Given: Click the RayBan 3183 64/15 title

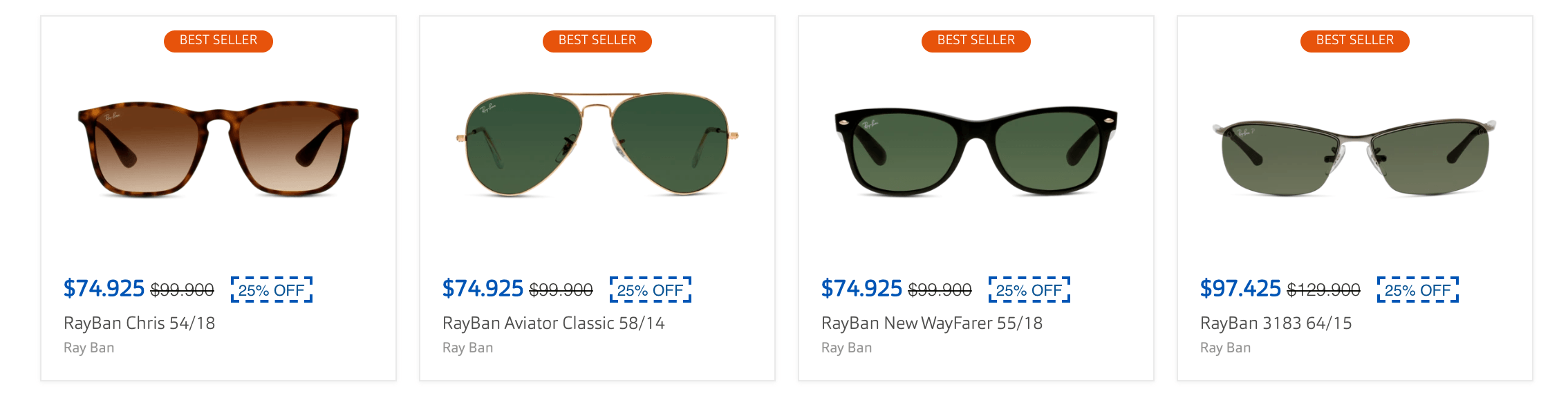Looking at the screenshot, I should point(1276,323).
